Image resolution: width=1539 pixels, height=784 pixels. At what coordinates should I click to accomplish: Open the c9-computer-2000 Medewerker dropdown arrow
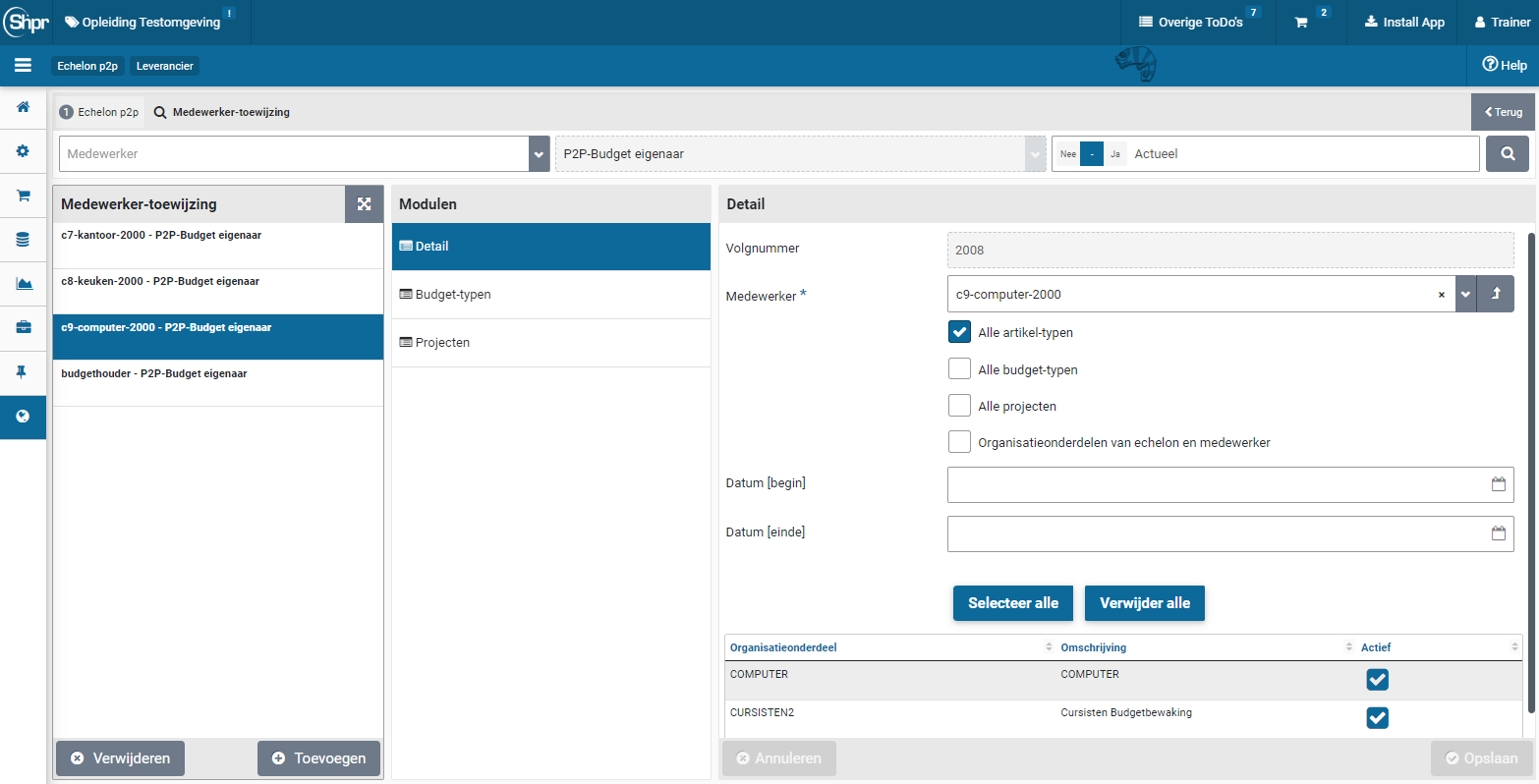(x=1465, y=295)
